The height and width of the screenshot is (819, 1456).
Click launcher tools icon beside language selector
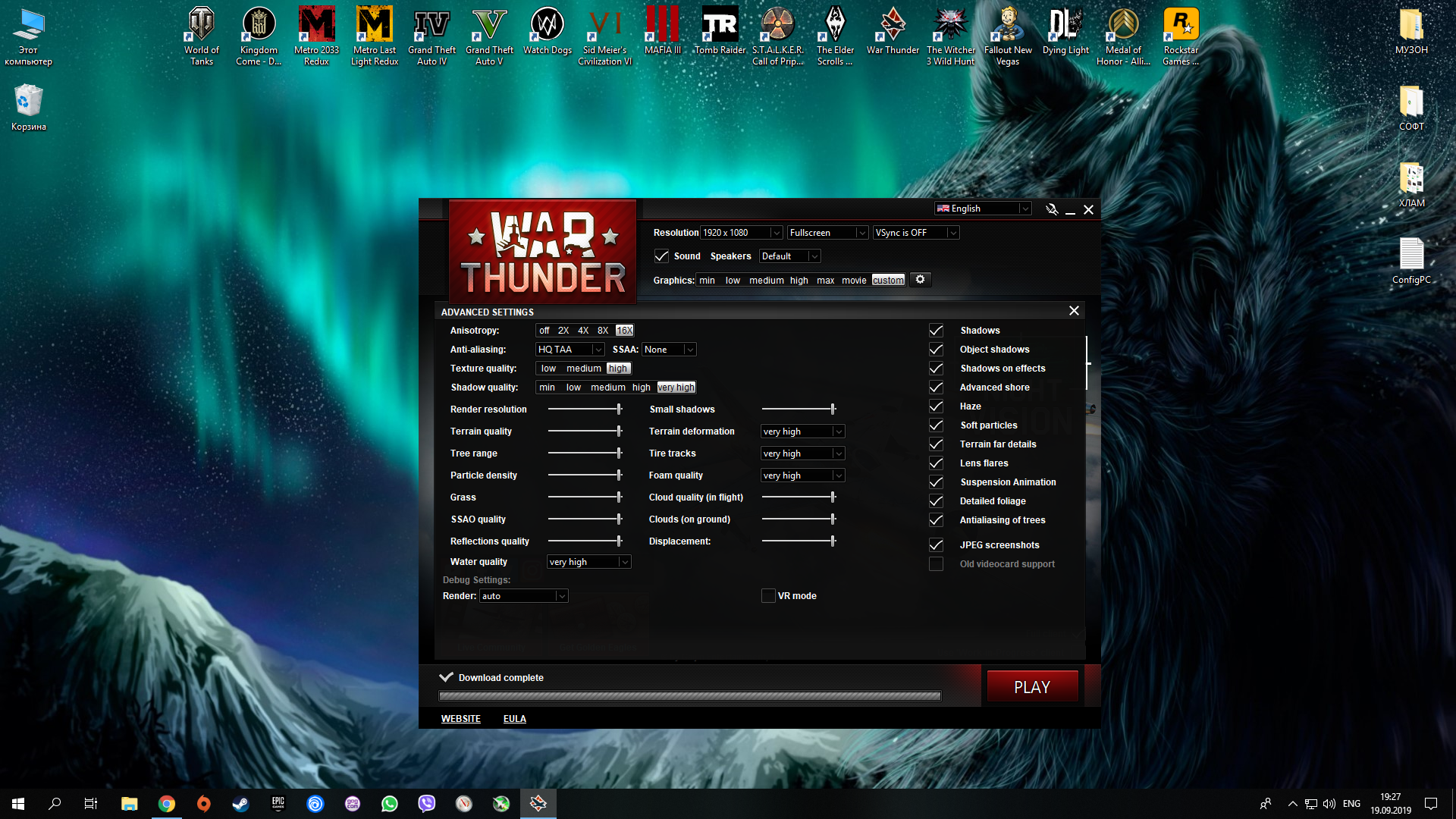(x=1052, y=209)
